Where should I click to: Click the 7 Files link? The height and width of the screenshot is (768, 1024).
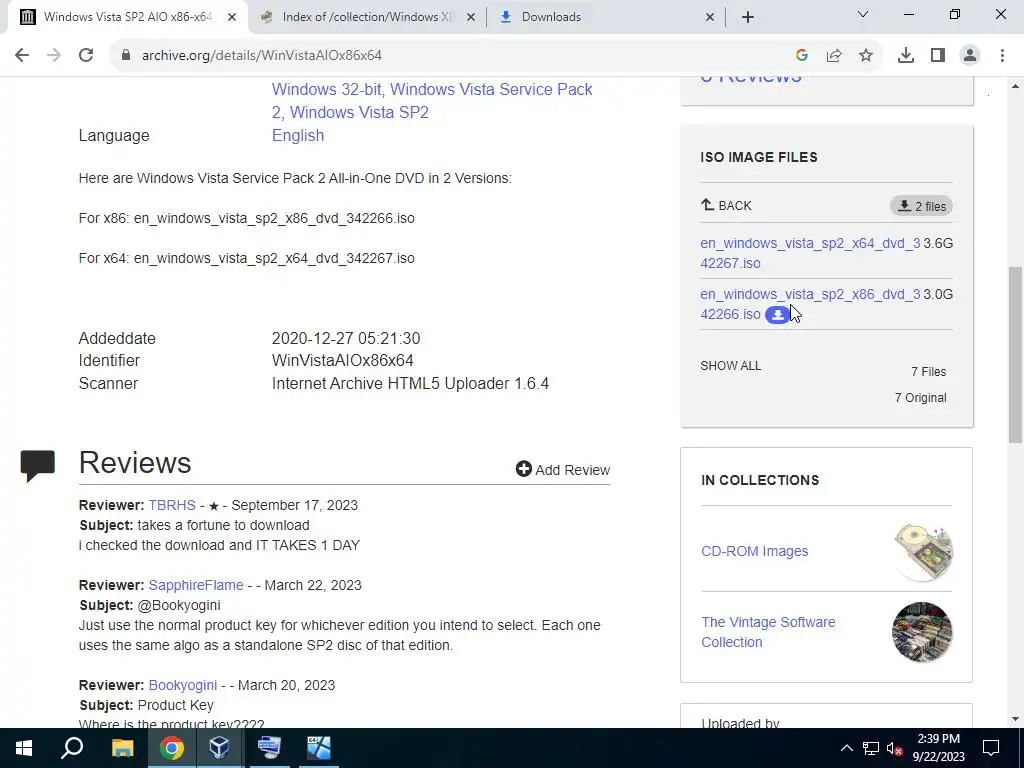click(929, 372)
